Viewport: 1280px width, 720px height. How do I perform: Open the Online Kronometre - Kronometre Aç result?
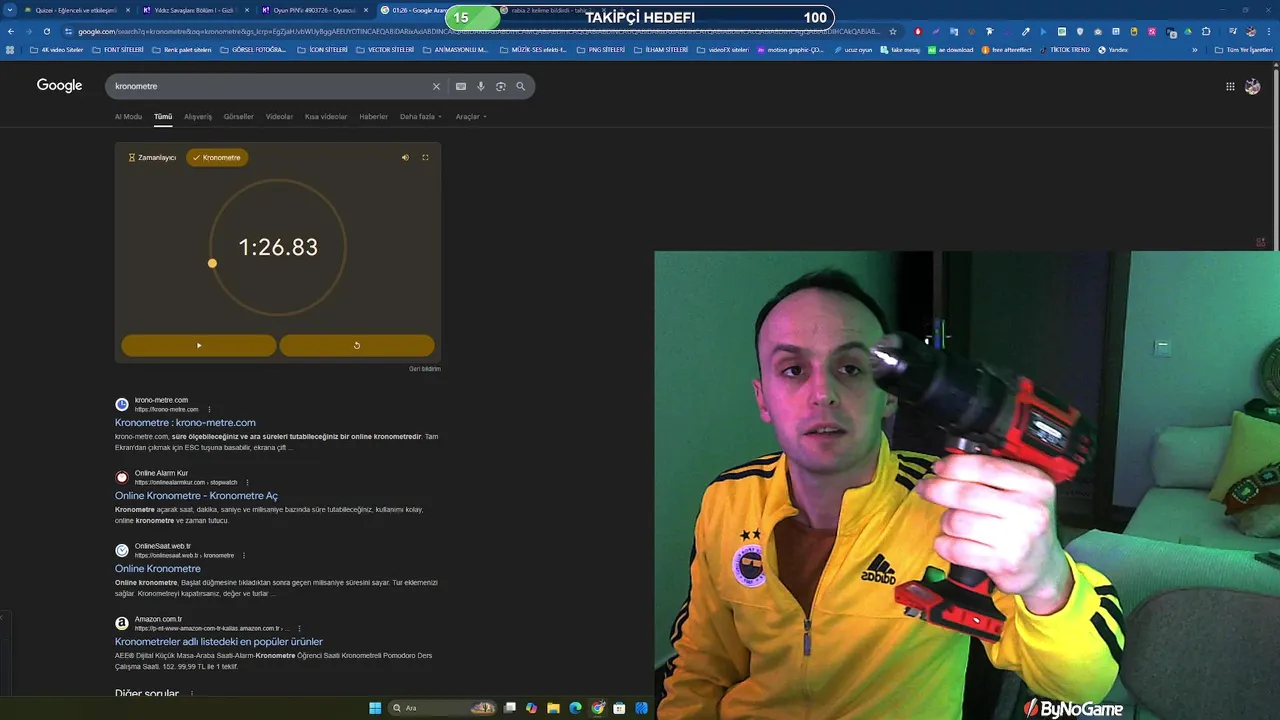[196, 495]
